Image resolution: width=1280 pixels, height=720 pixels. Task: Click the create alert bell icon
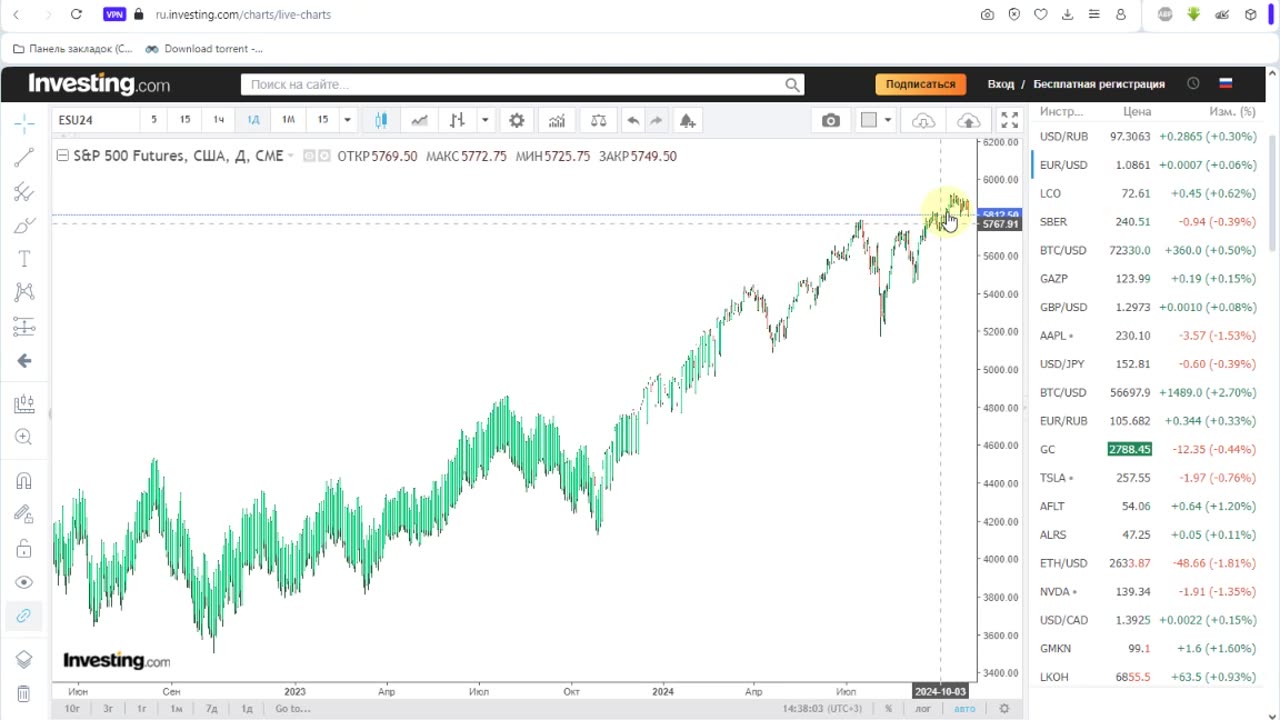(687, 120)
